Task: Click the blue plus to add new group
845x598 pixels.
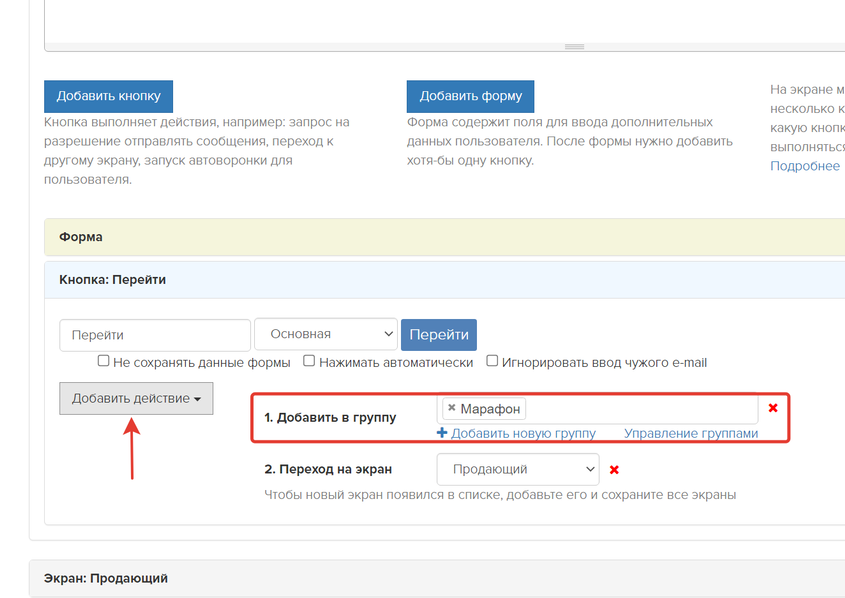Action: (441, 433)
